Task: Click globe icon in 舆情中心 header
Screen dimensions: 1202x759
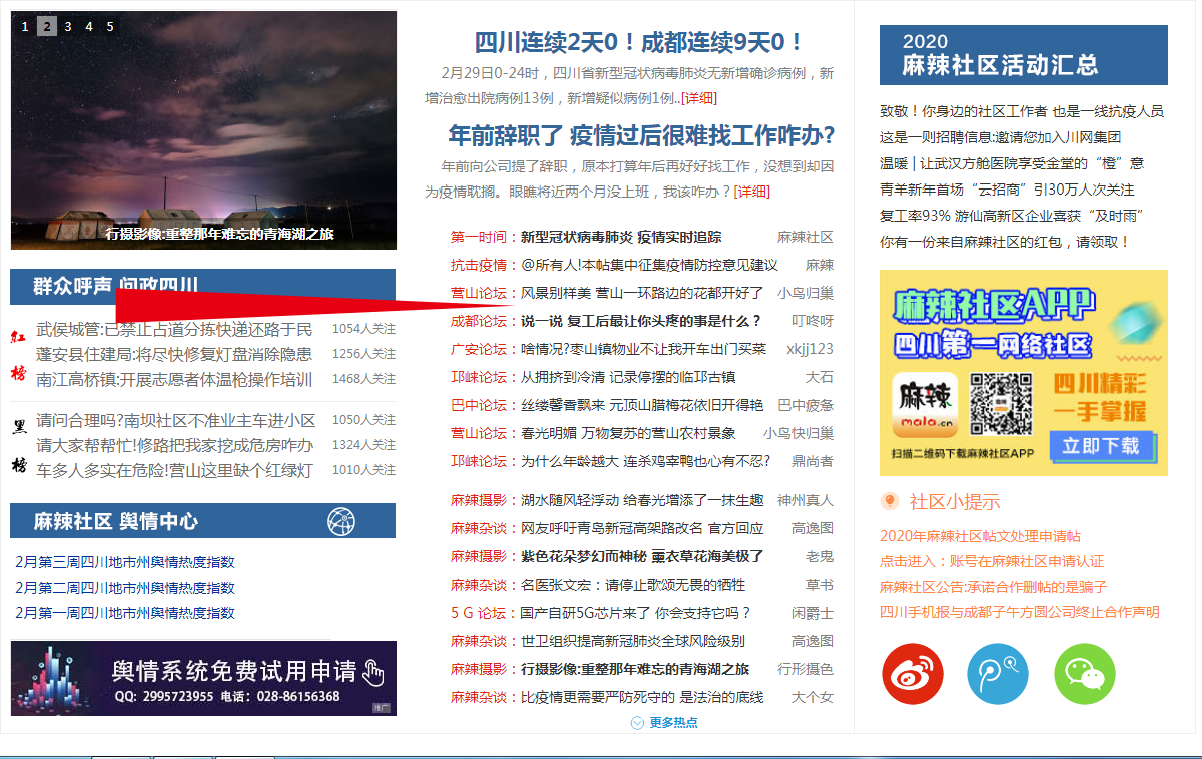Action: point(341,521)
